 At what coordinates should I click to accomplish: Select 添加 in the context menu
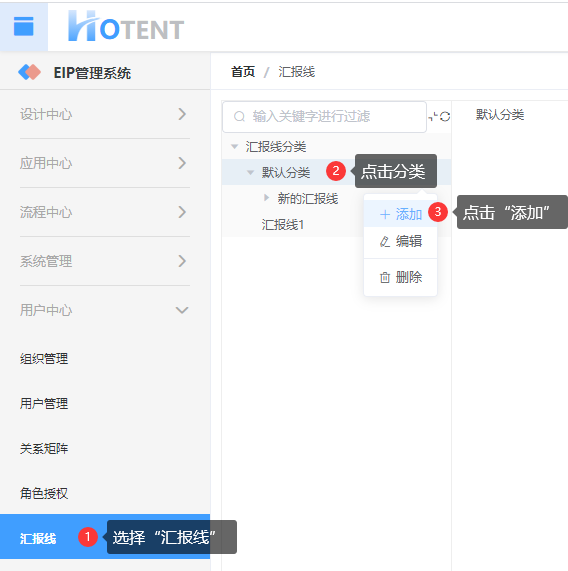401,214
